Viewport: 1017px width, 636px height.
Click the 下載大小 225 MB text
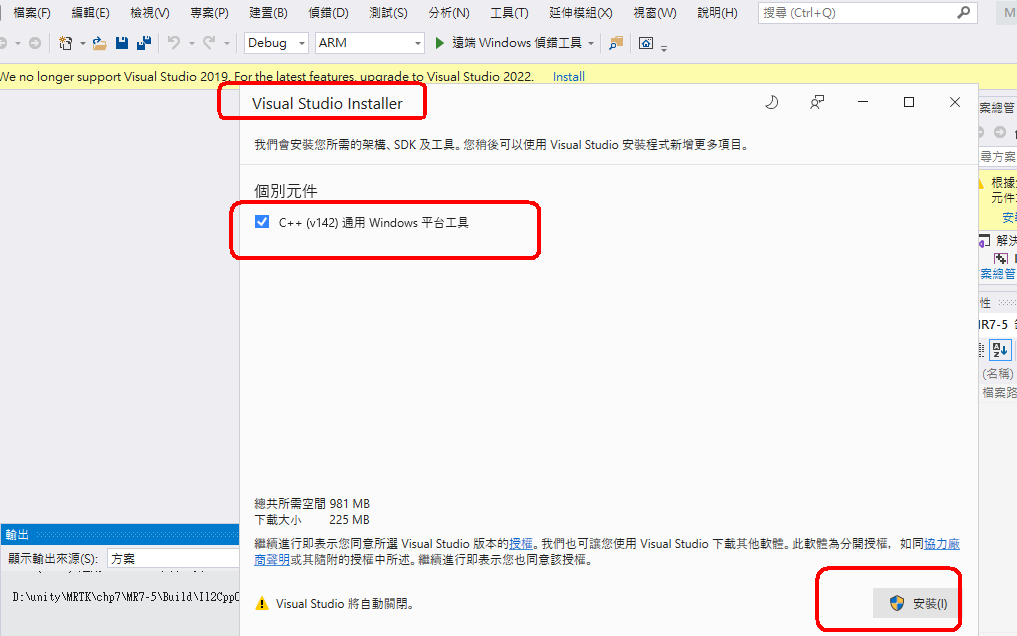click(x=312, y=520)
